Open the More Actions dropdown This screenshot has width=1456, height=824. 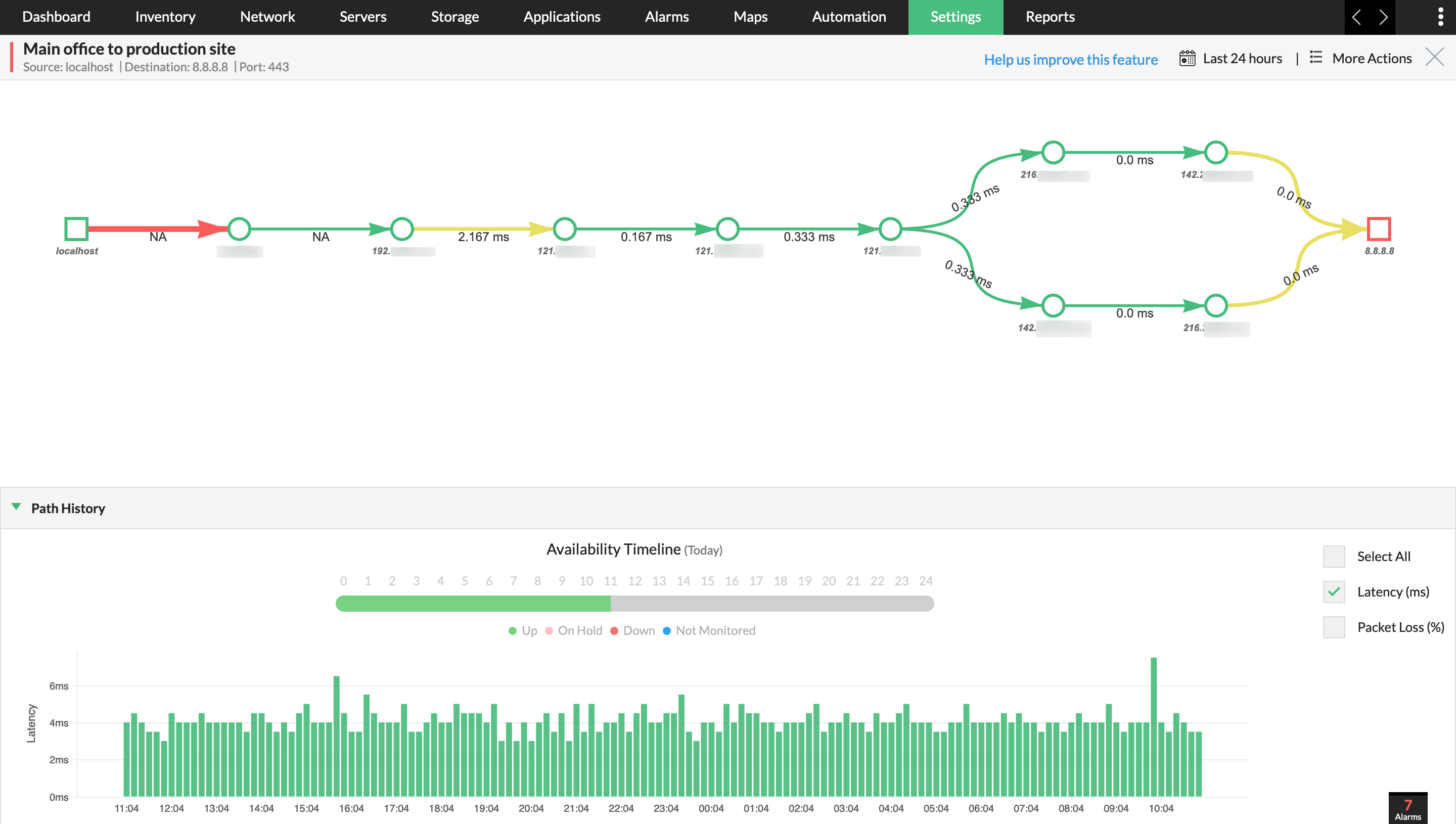pyautogui.click(x=1371, y=58)
